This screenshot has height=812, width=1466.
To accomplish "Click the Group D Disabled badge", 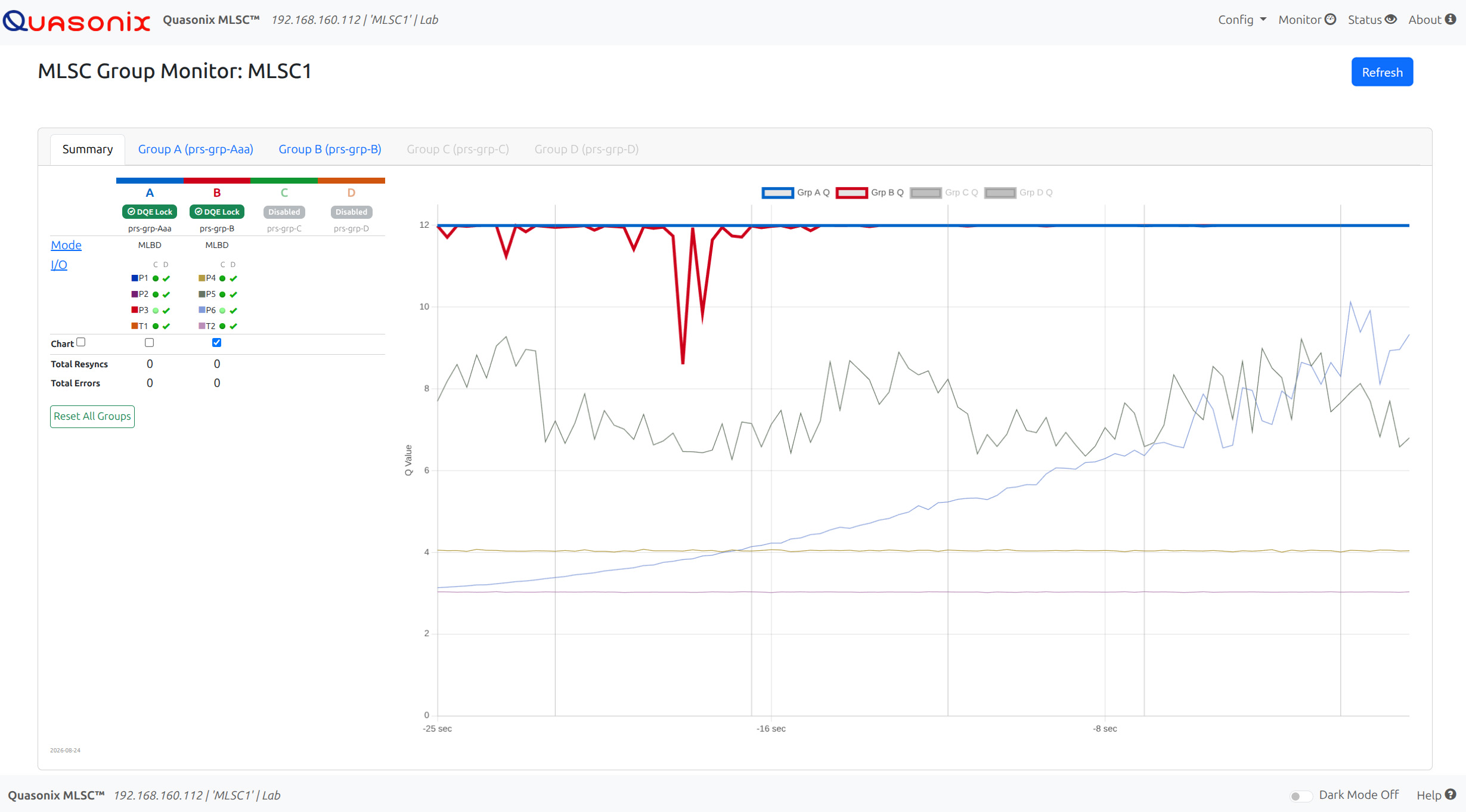I will coord(352,212).
